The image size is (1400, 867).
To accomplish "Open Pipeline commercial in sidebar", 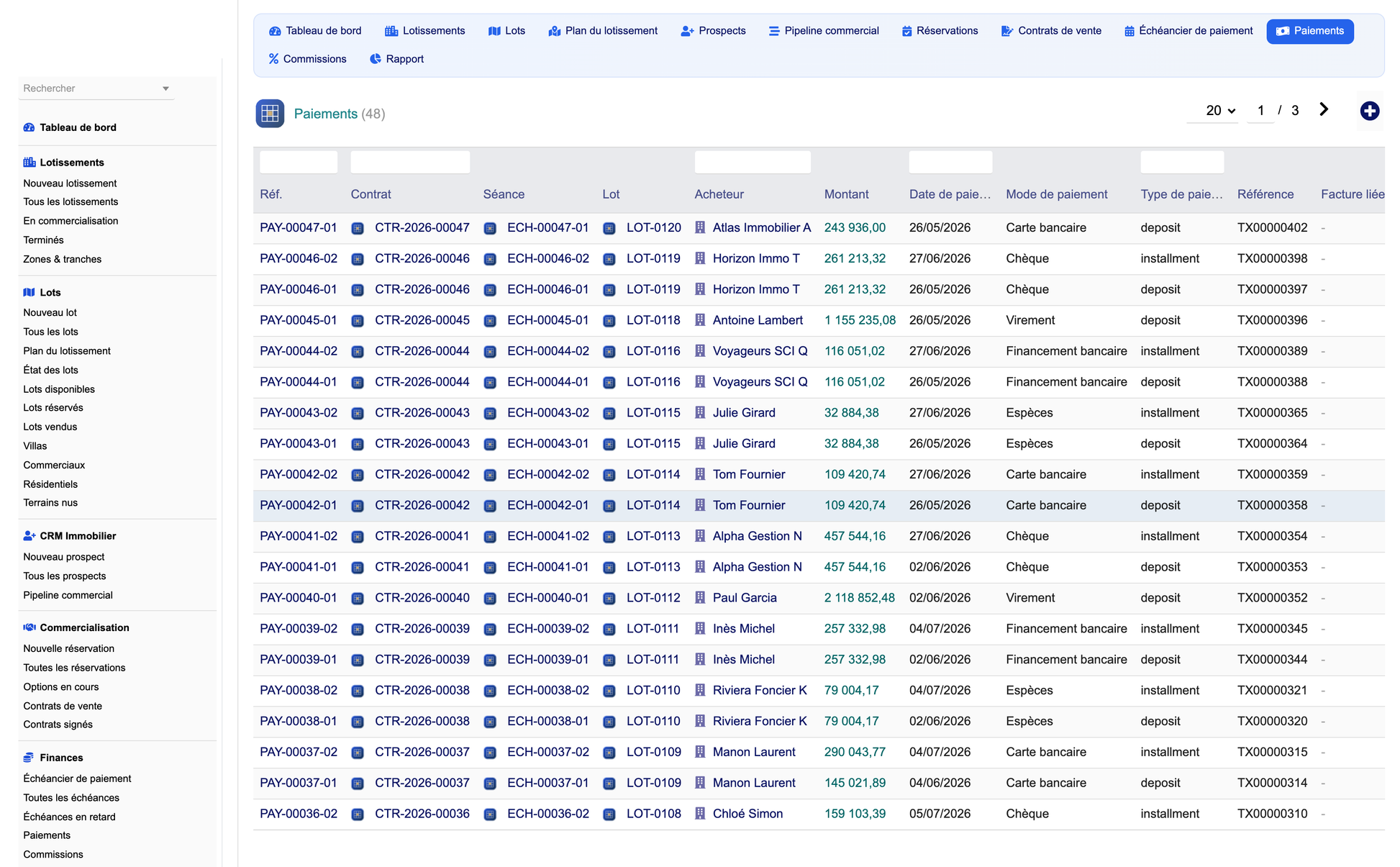I will pyautogui.click(x=68, y=595).
